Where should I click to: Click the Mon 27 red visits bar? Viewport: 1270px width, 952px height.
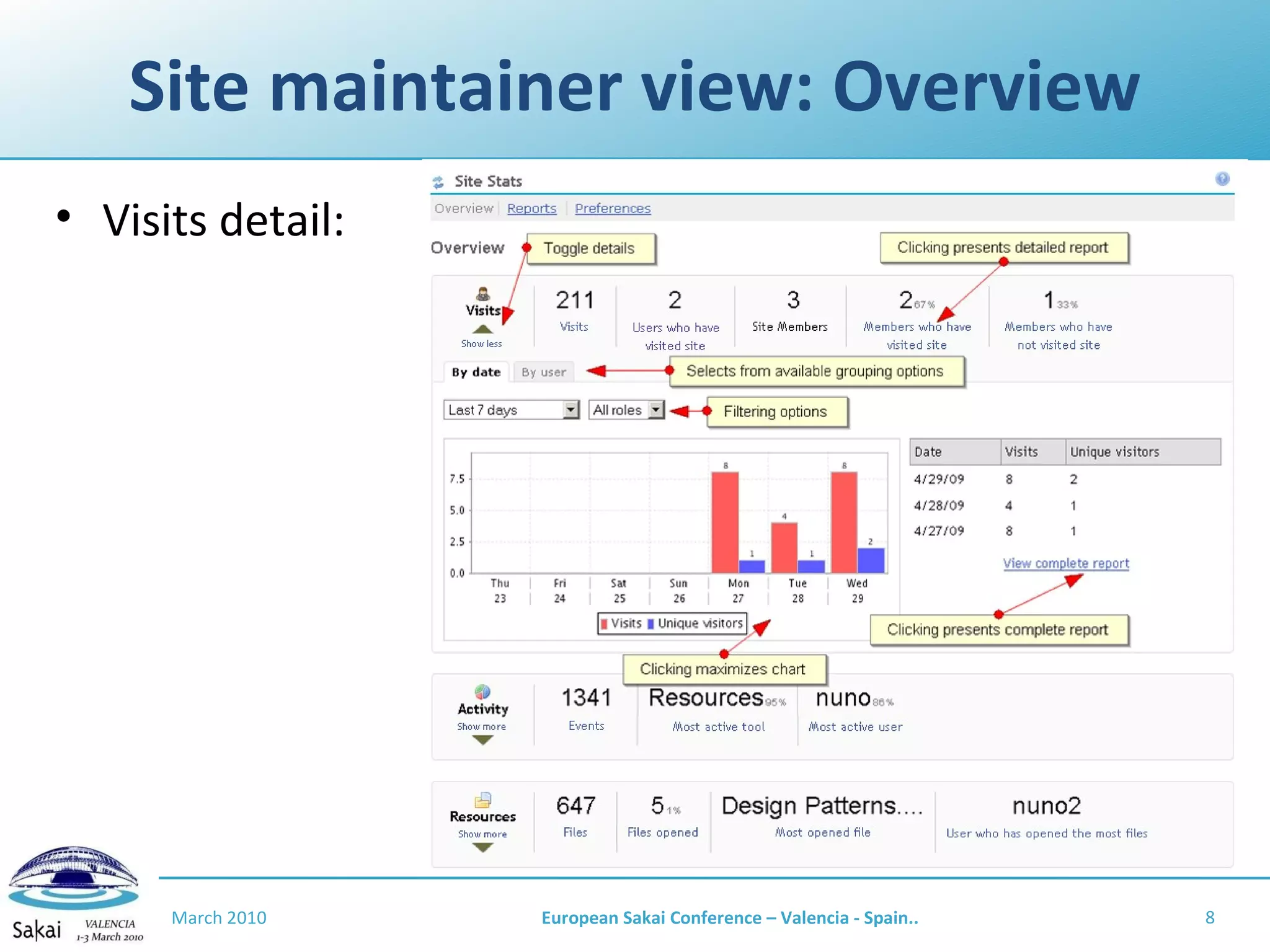coord(725,522)
